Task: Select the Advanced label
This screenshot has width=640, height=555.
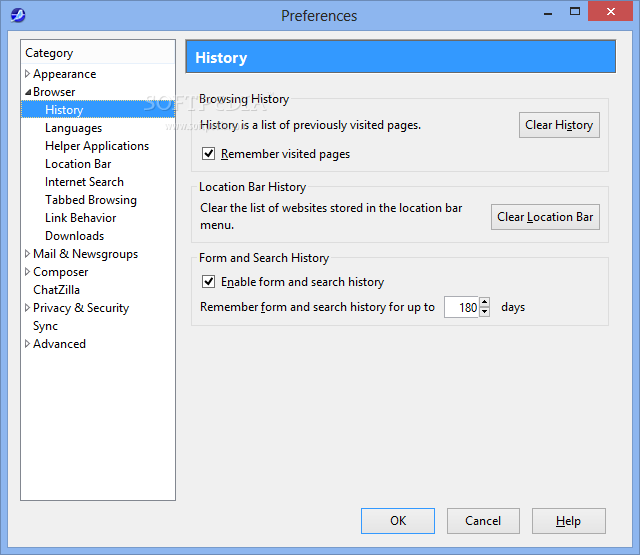Action: tap(59, 344)
